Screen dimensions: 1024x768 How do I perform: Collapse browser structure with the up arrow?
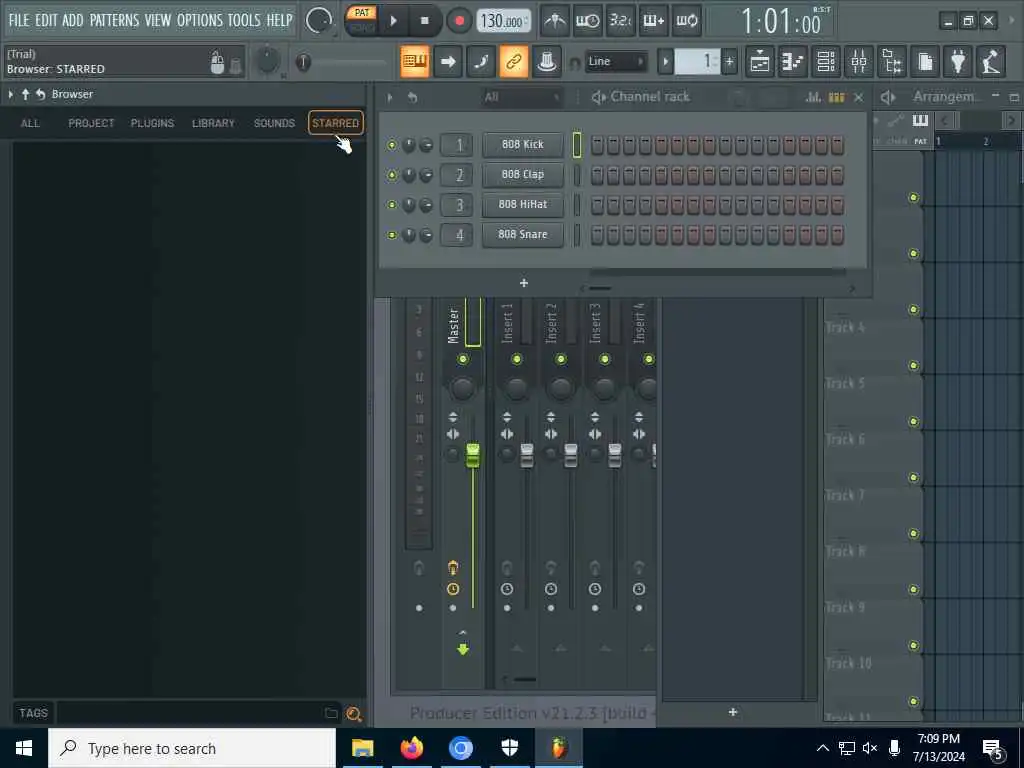tap(25, 95)
